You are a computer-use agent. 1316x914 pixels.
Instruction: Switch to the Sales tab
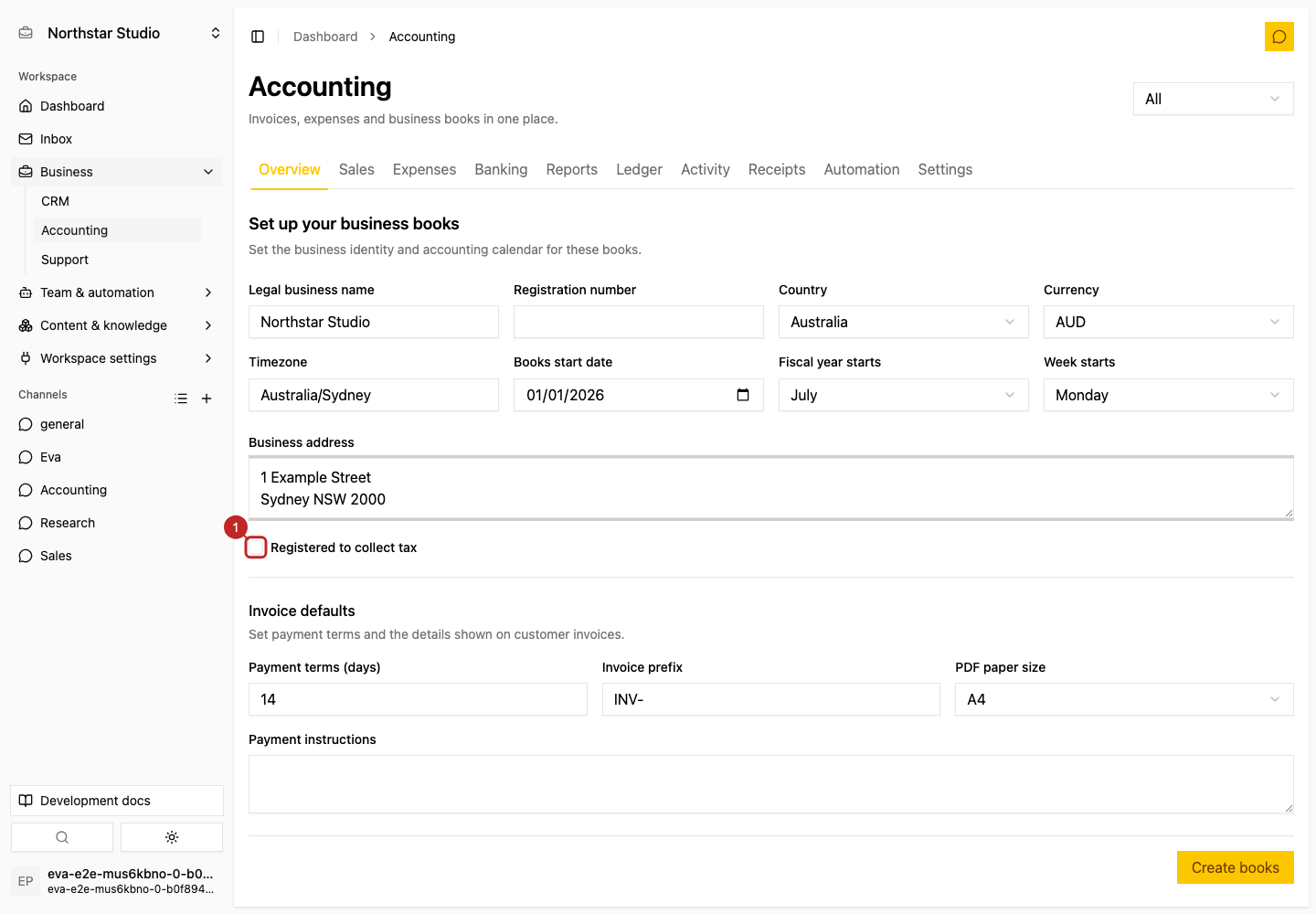coord(356,169)
